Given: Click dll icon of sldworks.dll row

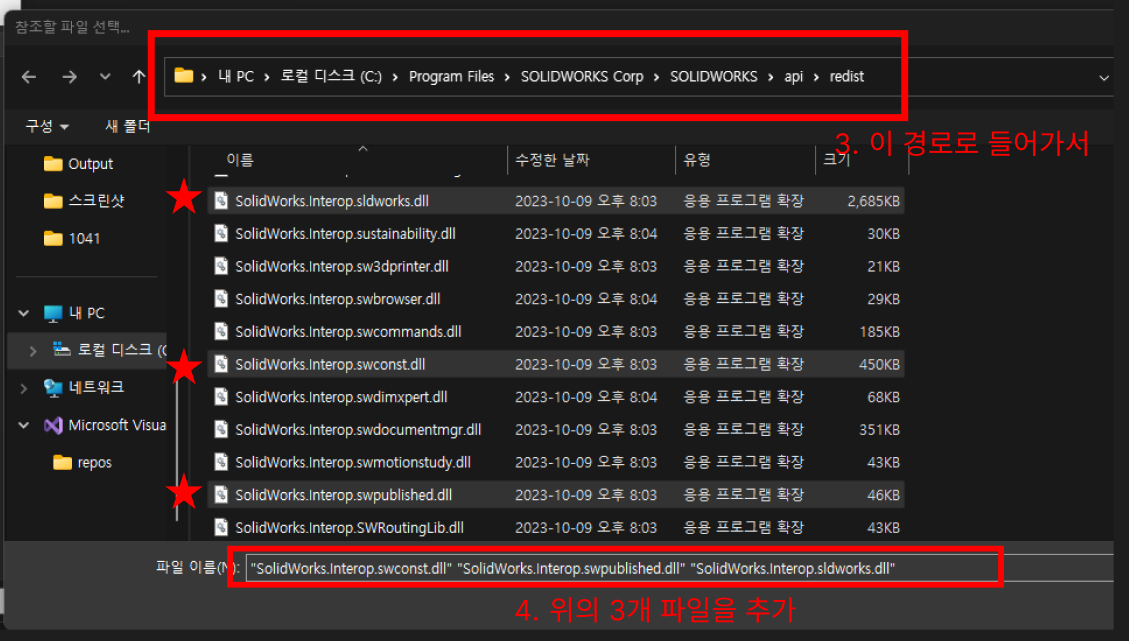Looking at the screenshot, I should [221, 200].
